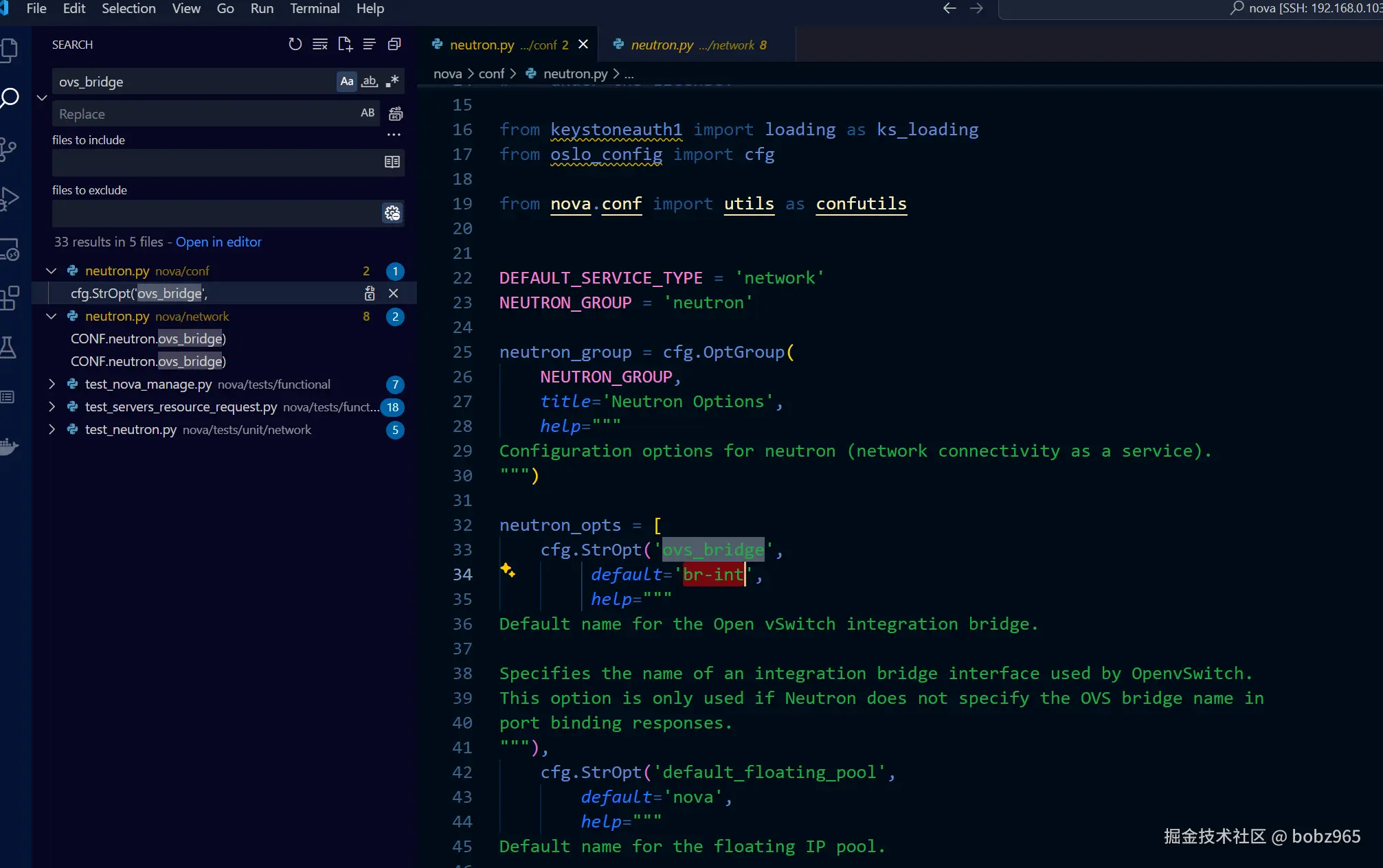Screen dimensions: 1383x868
Task: Open the Source Control view
Action: (x=10, y=149)
